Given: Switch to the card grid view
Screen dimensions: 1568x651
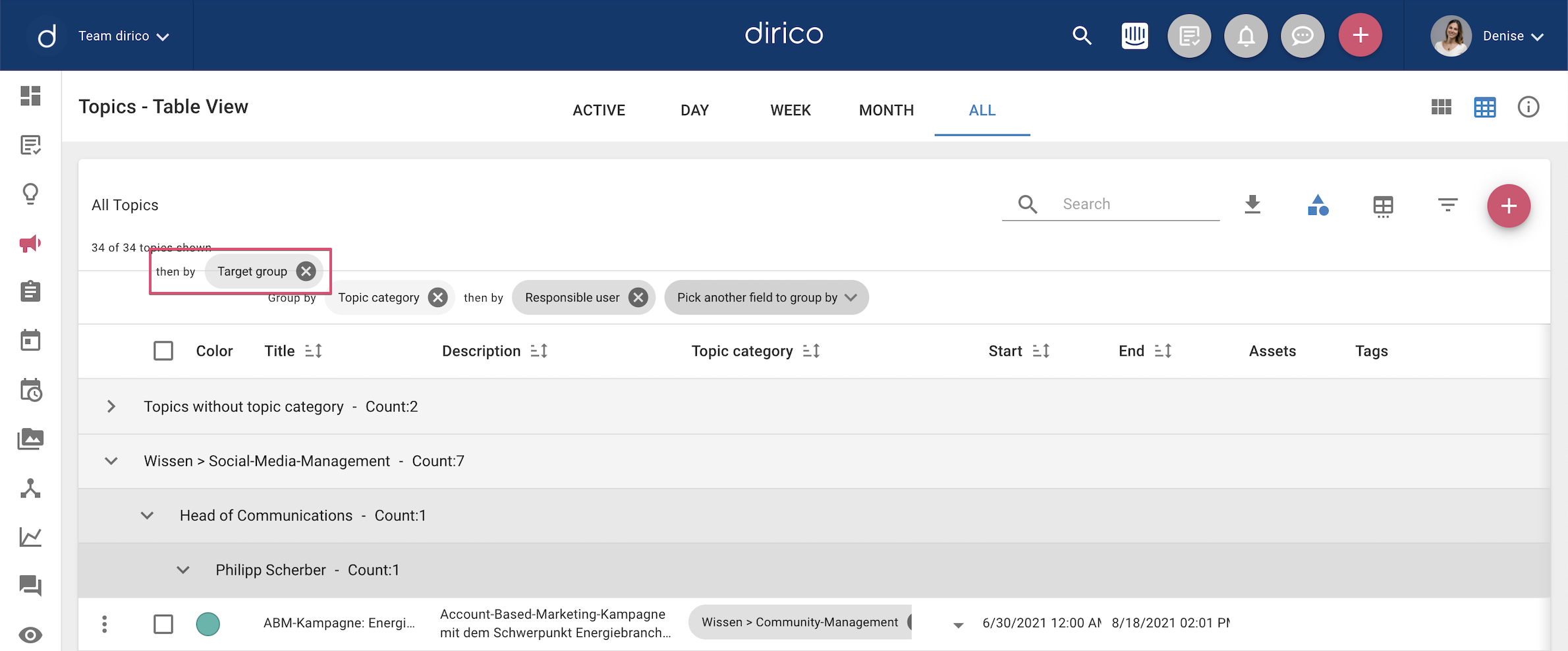Looking at the screenshot, I should pyautogui.click(x=1441, y=107).
